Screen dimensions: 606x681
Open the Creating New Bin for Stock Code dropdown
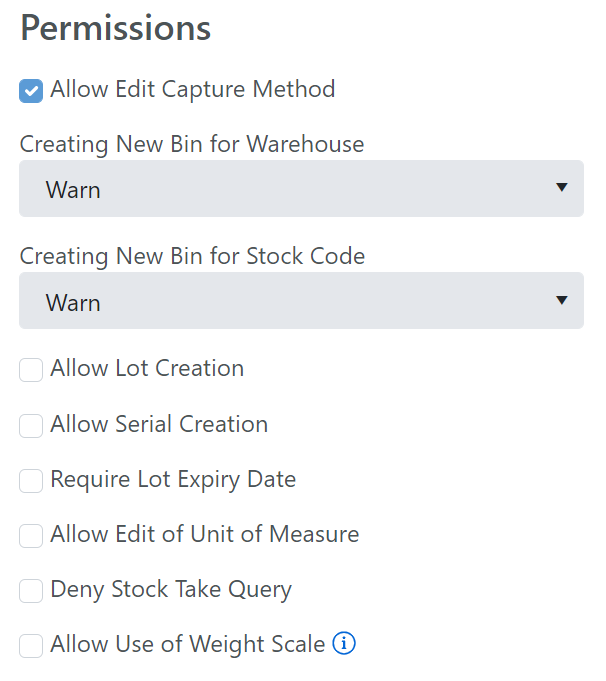301,301
